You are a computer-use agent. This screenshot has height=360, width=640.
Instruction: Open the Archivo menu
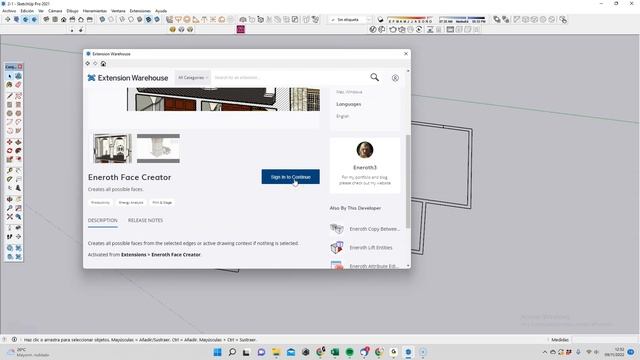pyautogui.click(x=9, y=11)
